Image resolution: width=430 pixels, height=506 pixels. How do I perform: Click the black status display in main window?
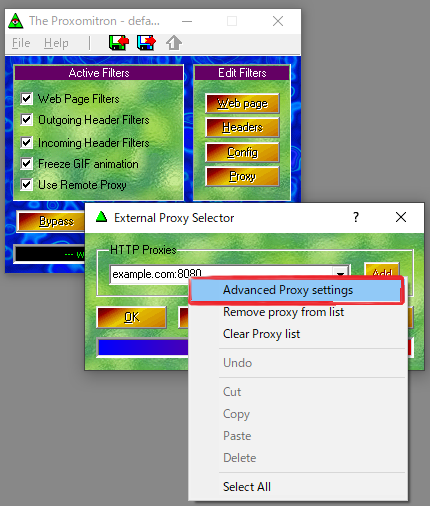(49, 255)
